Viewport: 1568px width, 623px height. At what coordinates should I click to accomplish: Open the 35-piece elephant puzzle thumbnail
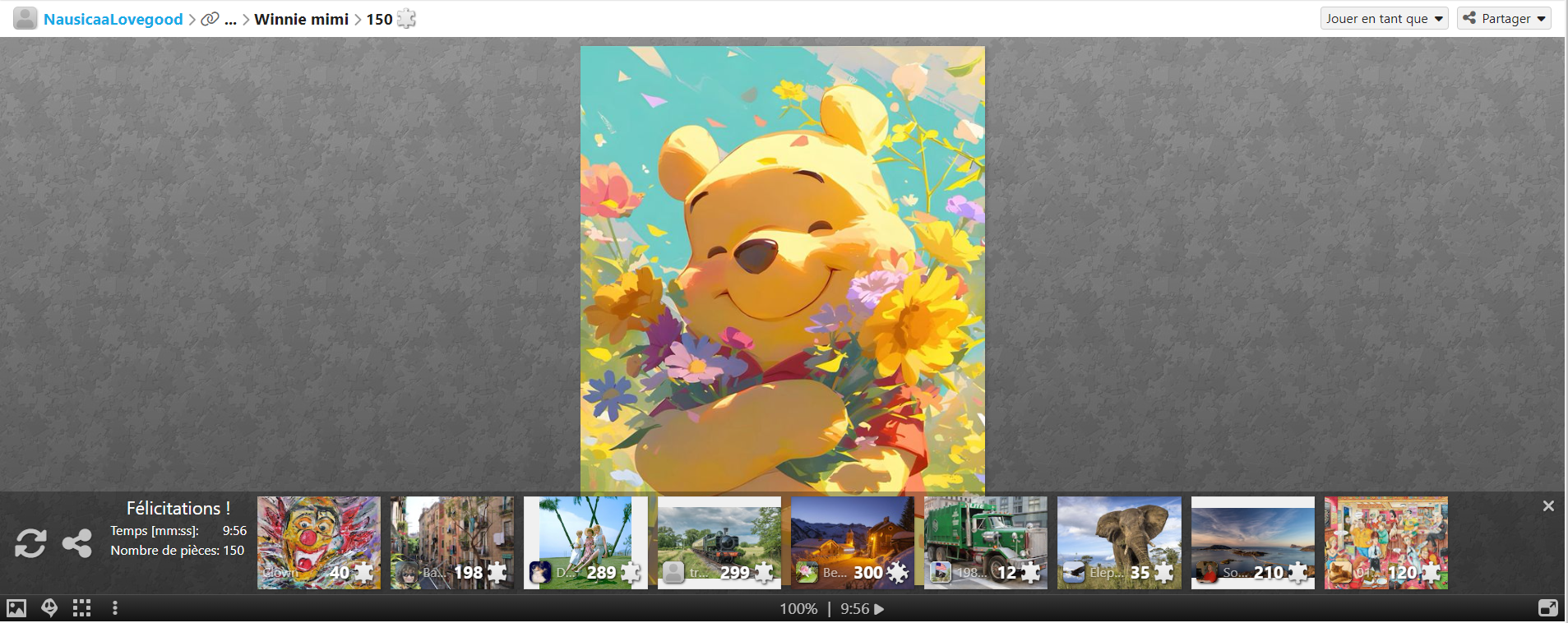[x=1119, y=542]
